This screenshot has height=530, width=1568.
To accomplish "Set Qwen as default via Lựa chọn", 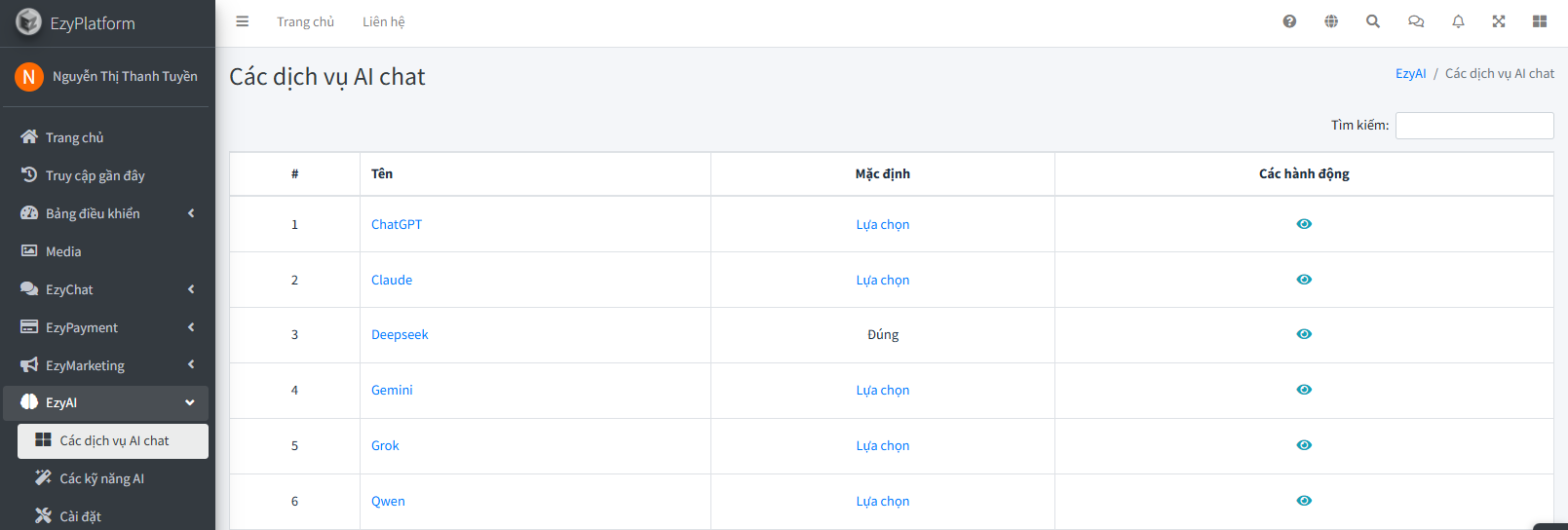I will [883, 501].
